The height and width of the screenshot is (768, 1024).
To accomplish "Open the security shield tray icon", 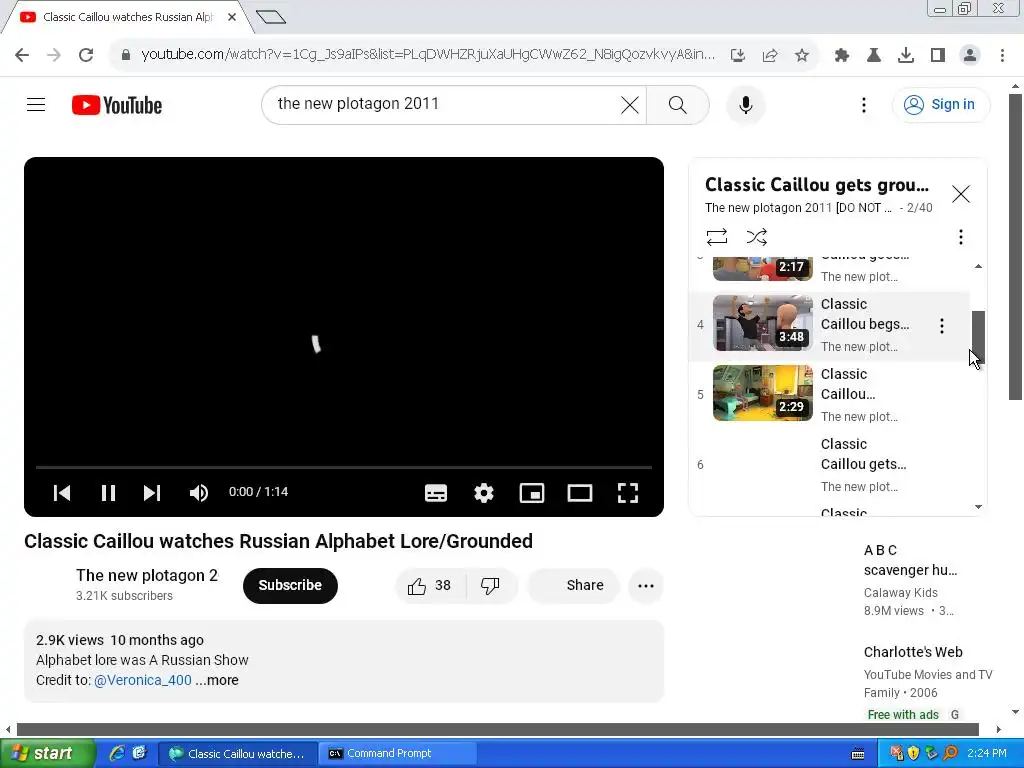I will (x=913, y=754).
